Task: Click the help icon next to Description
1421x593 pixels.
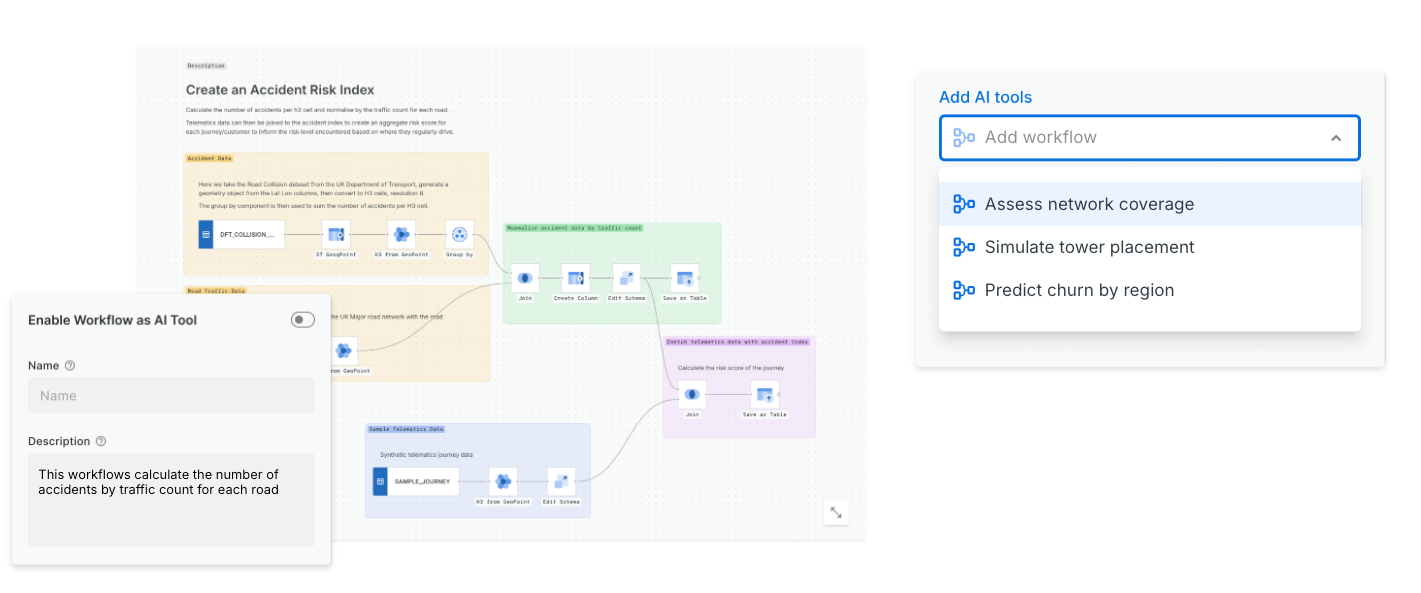Action: (101, 442)
